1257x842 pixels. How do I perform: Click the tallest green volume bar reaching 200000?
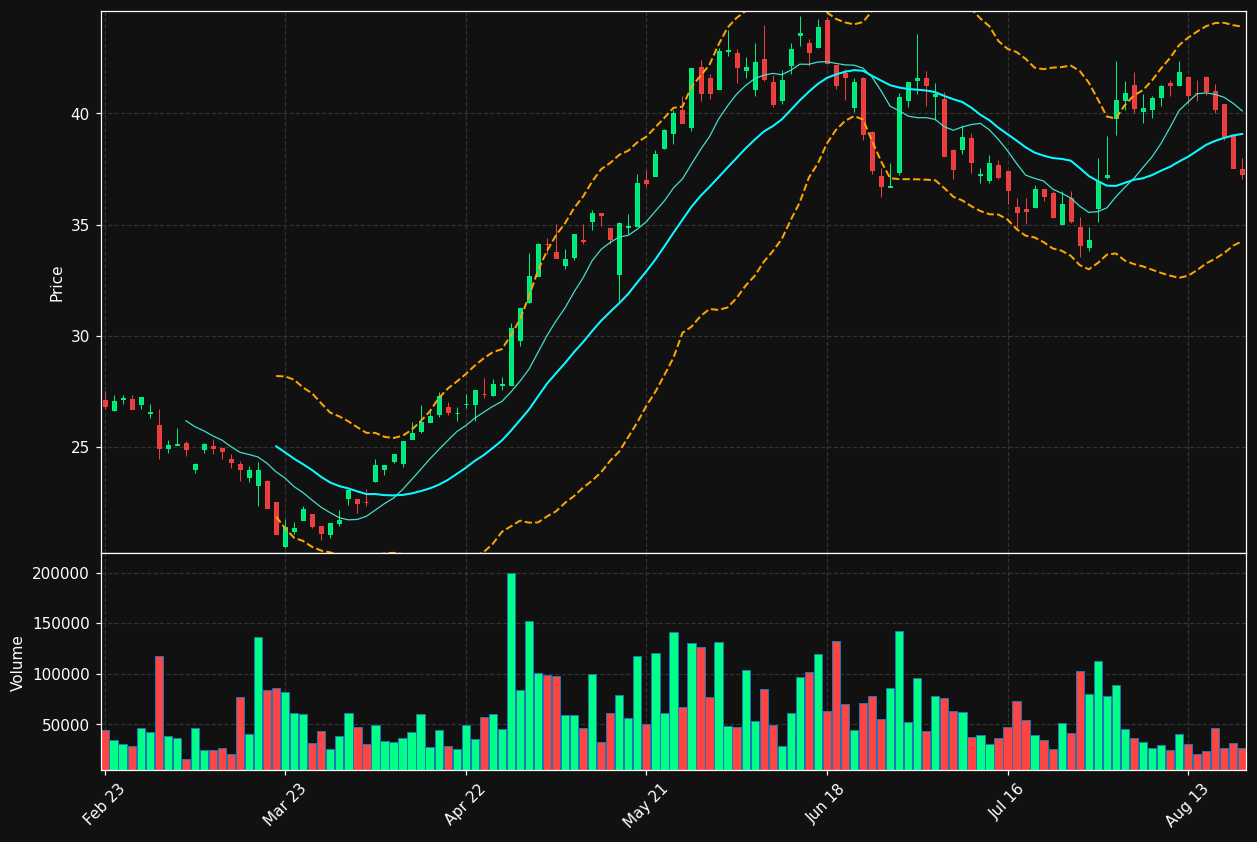tap(511, 671)
